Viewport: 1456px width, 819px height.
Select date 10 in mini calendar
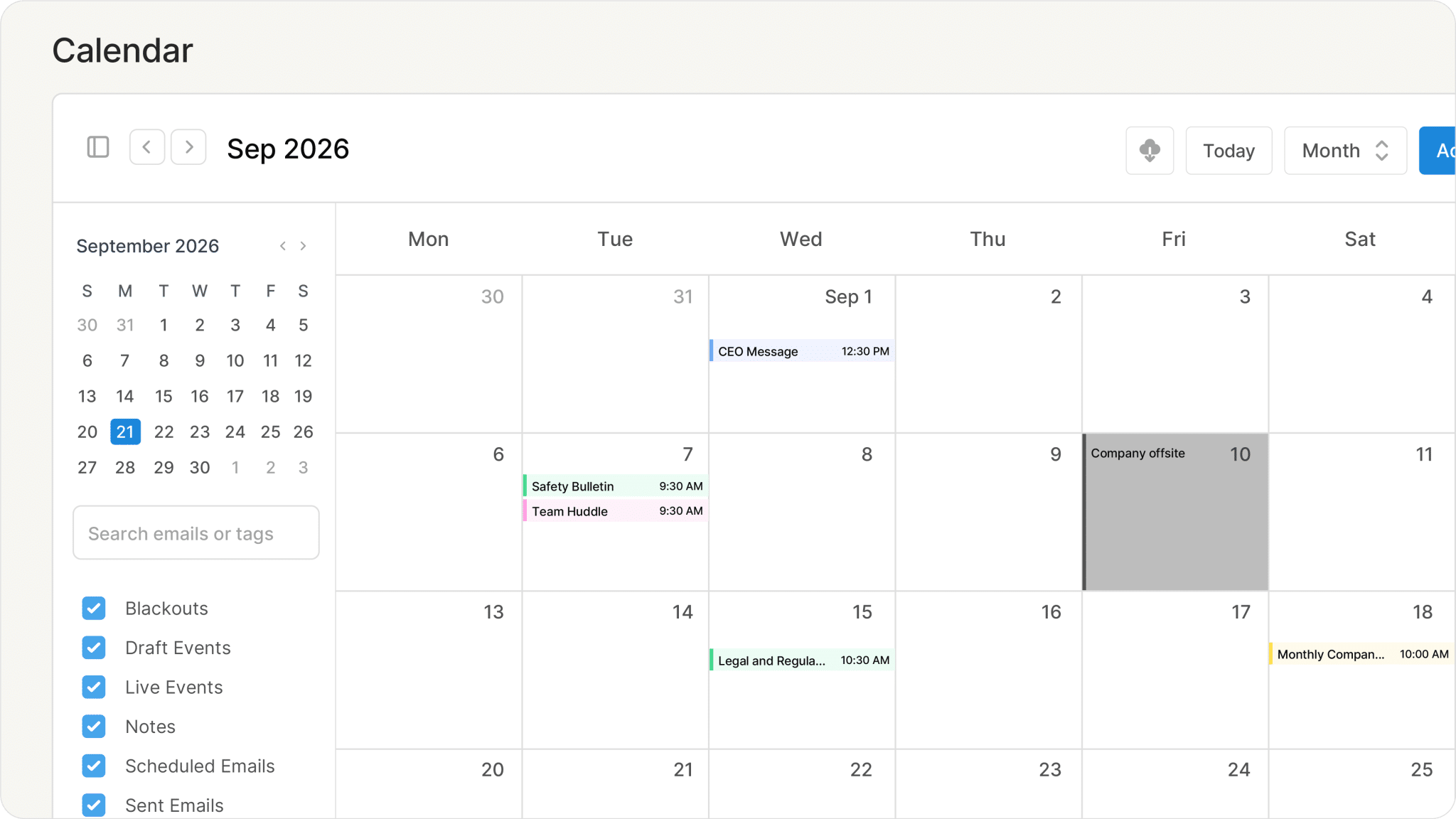(235, 360)
